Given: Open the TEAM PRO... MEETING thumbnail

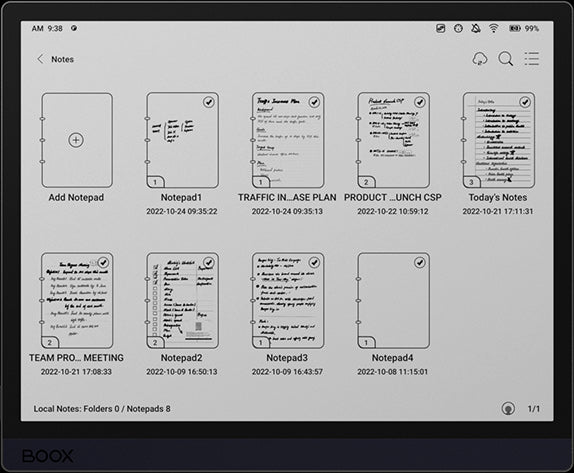Looking at the screenshot, I should coord(77,301).
